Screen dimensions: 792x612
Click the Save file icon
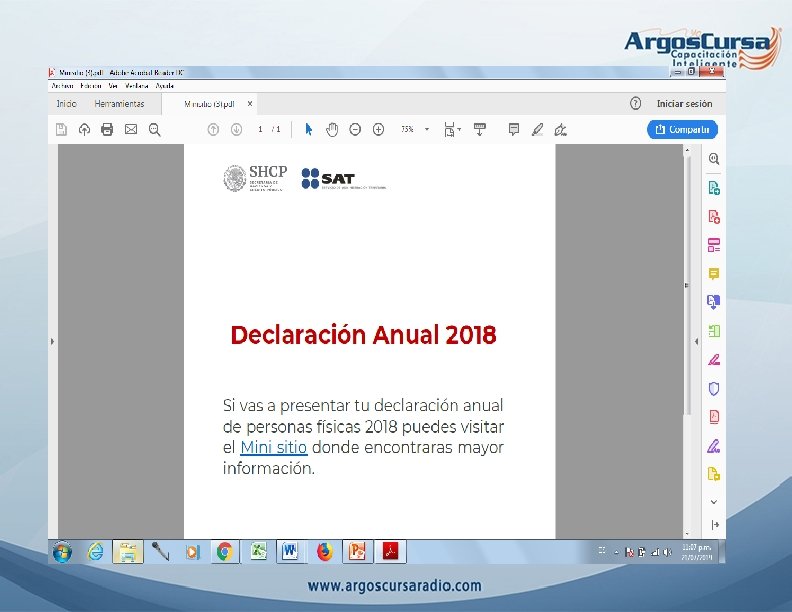point(61,130)
